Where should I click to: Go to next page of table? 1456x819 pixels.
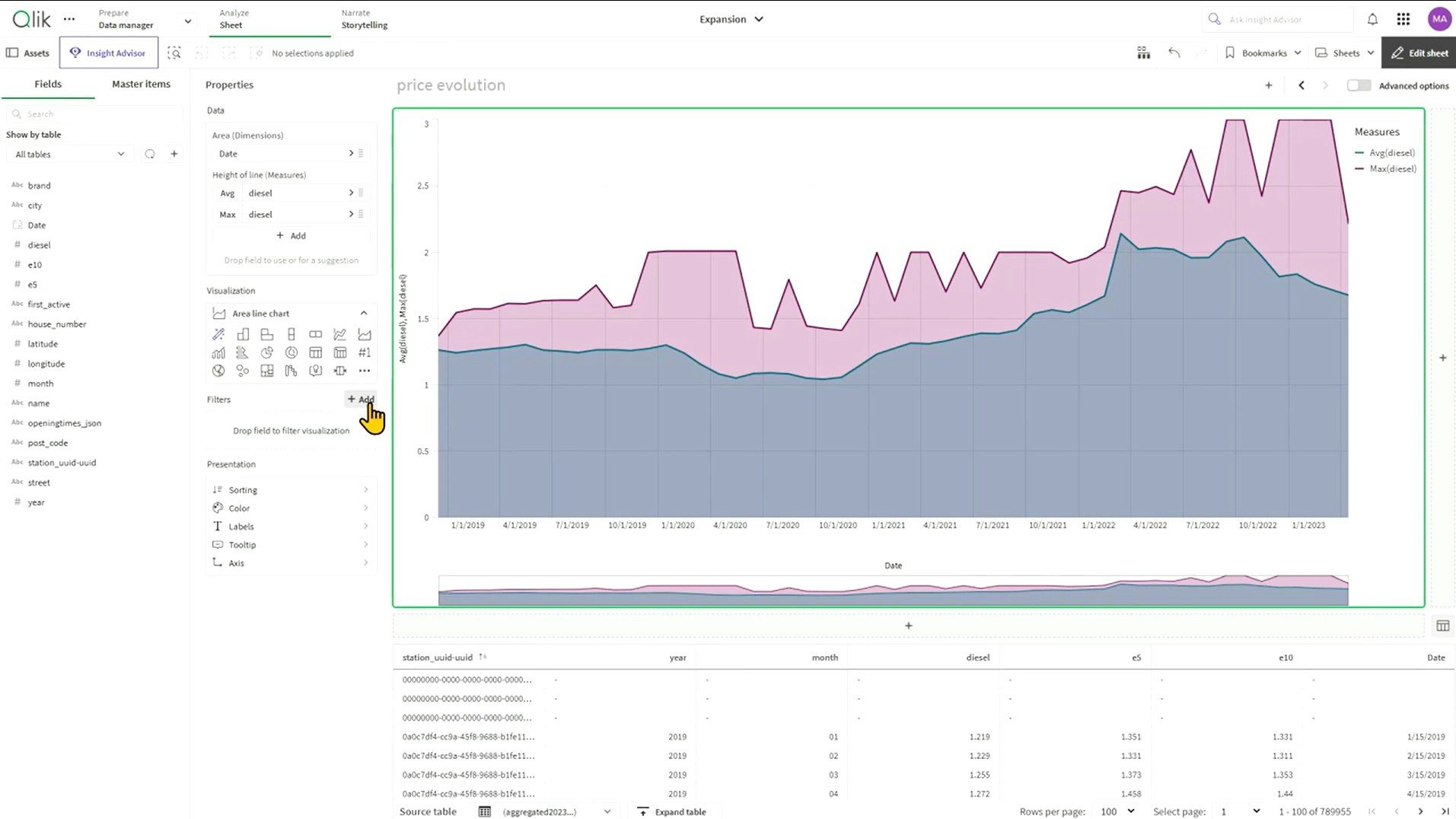[x=1420, y=811]
